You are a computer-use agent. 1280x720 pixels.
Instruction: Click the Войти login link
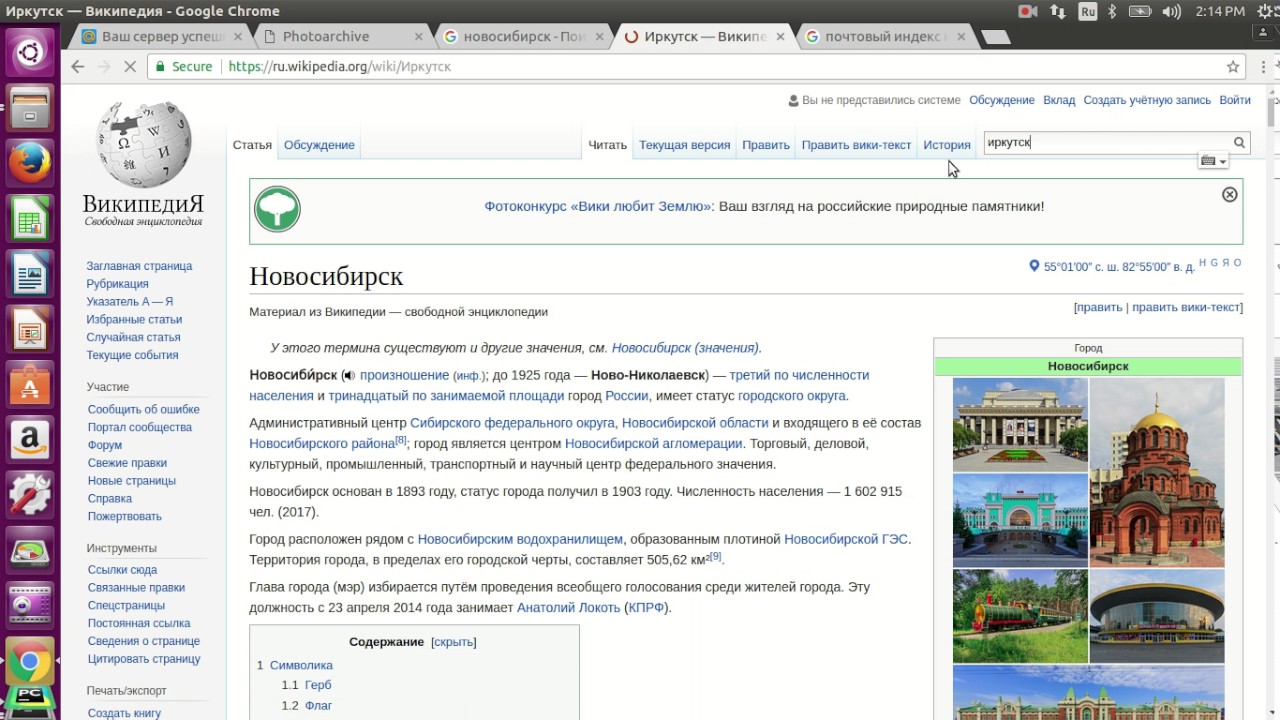pos(1235,100)
